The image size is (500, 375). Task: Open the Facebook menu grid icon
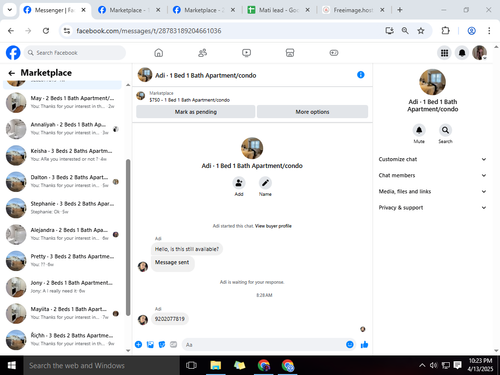pyautogui.click(x=444, y=53)
